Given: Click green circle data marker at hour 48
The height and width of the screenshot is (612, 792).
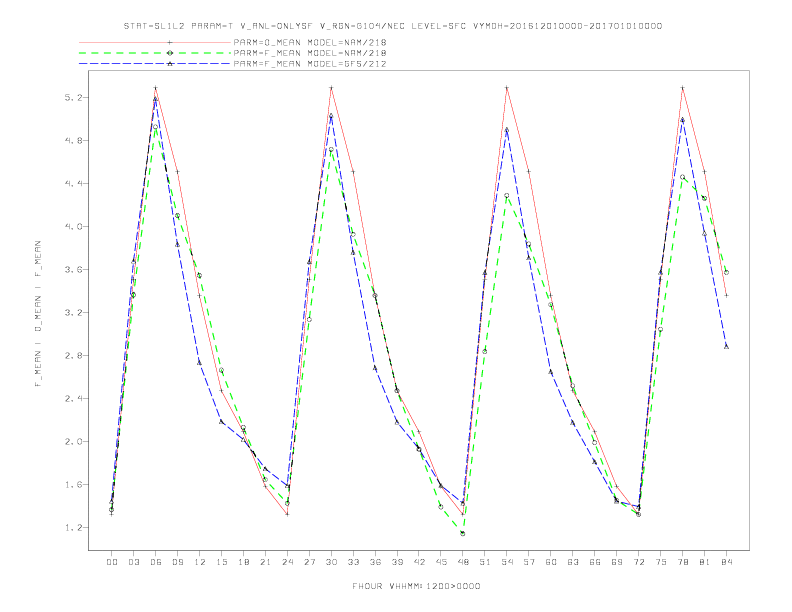Looking at the screenshot, I should (463, 533).
